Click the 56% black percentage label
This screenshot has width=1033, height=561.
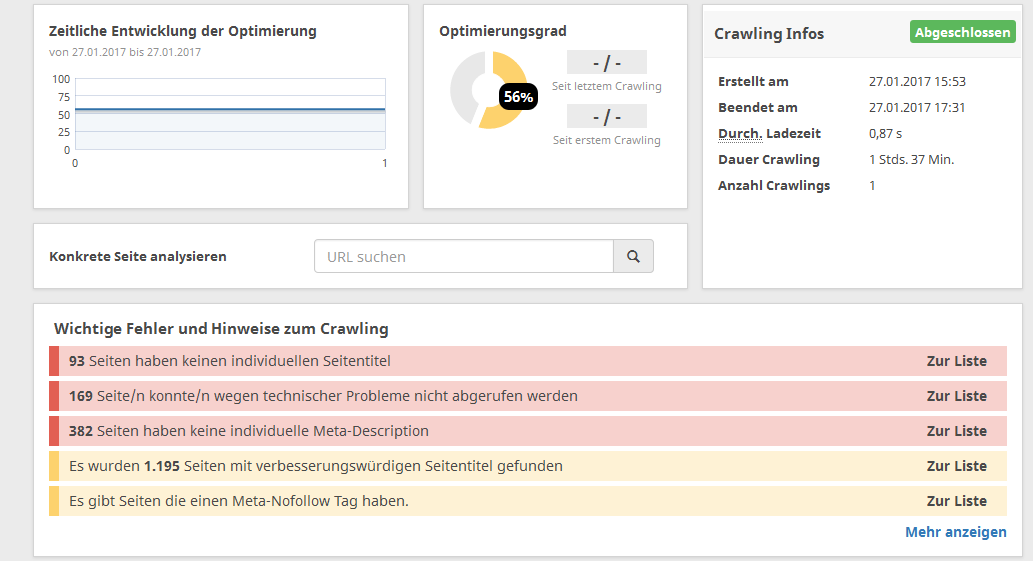click(518, 97)
